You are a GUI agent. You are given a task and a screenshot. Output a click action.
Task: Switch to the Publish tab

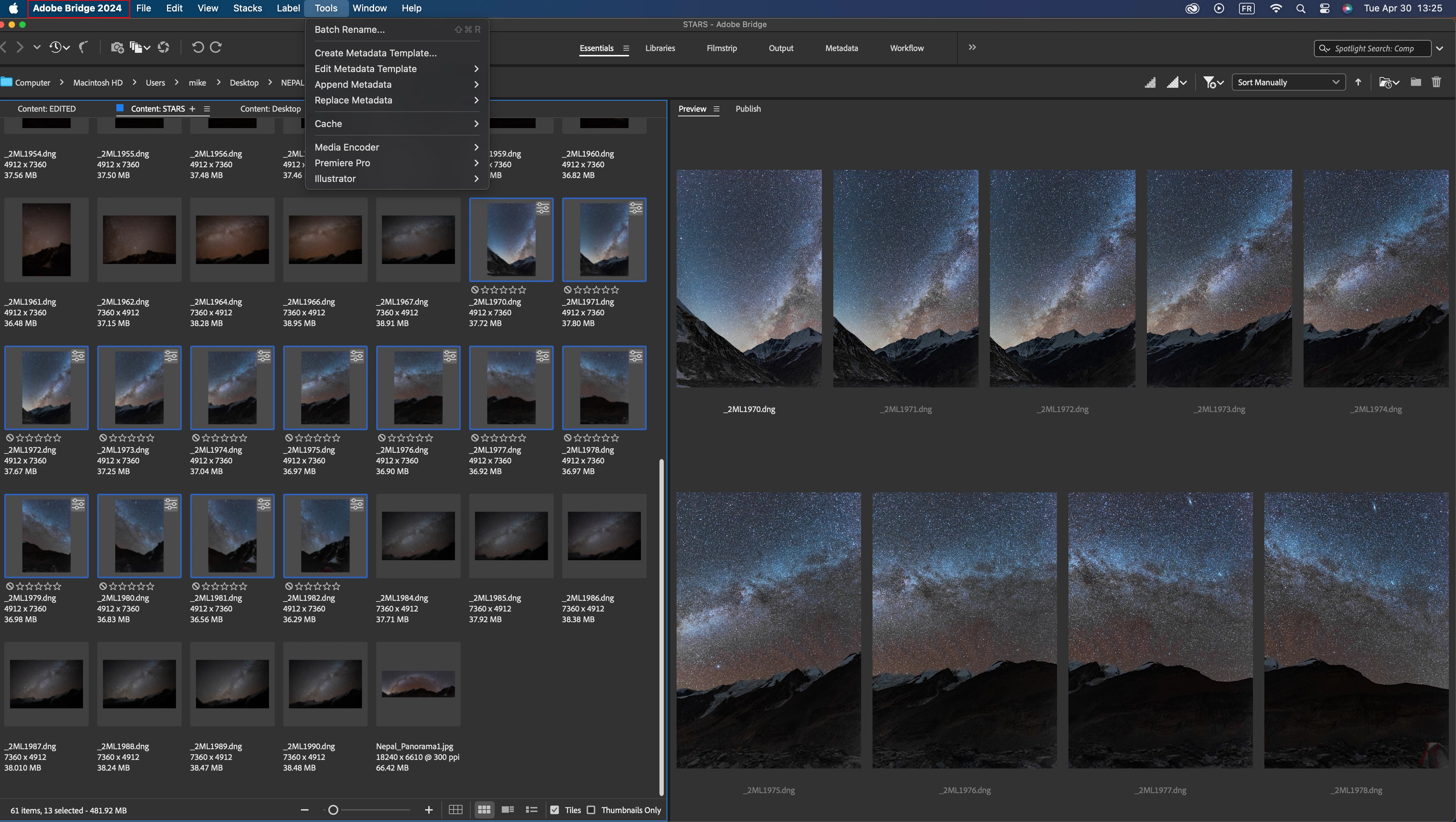click(748, 108)
